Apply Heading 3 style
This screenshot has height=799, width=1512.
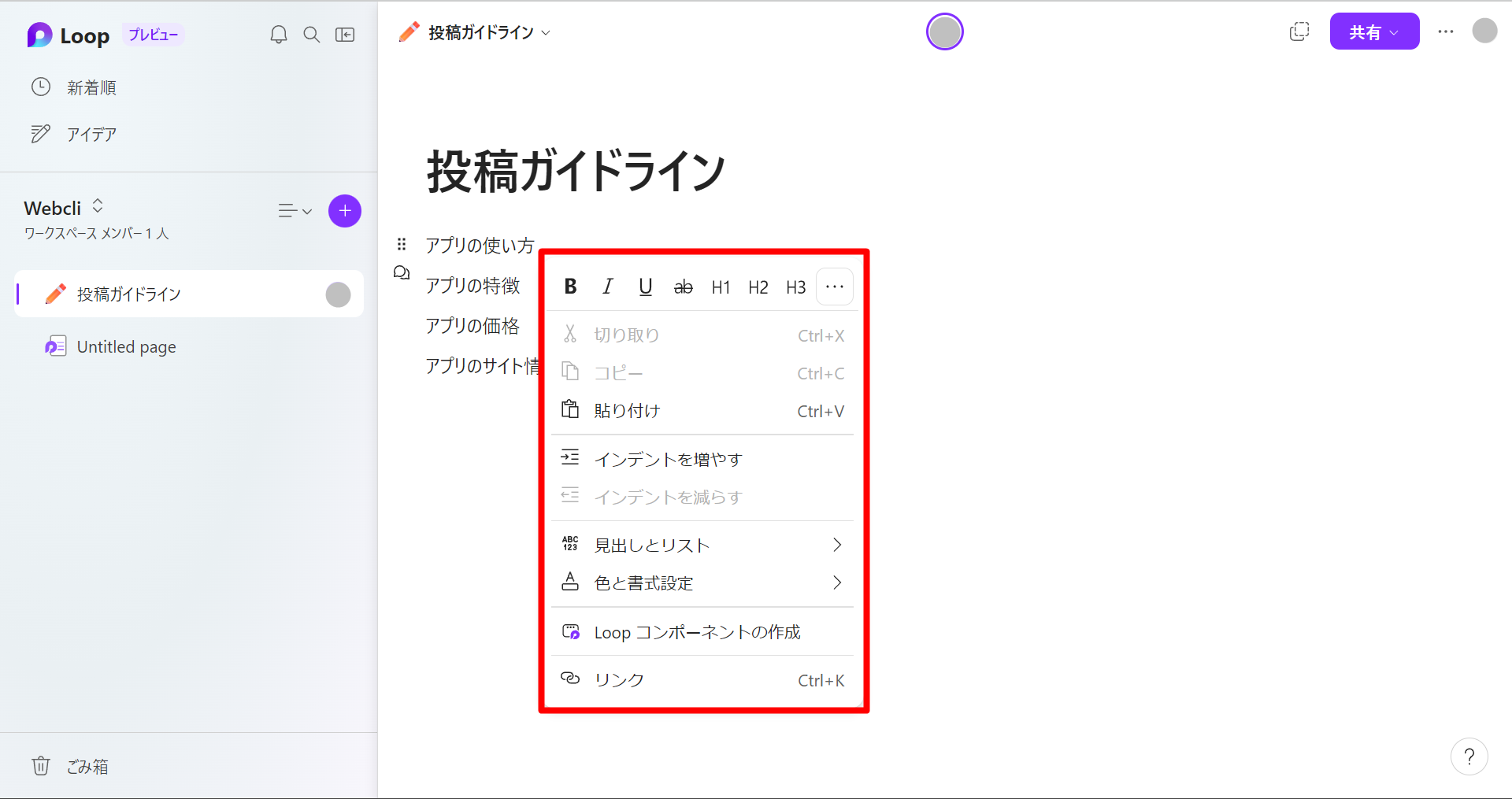coord(796,287)
